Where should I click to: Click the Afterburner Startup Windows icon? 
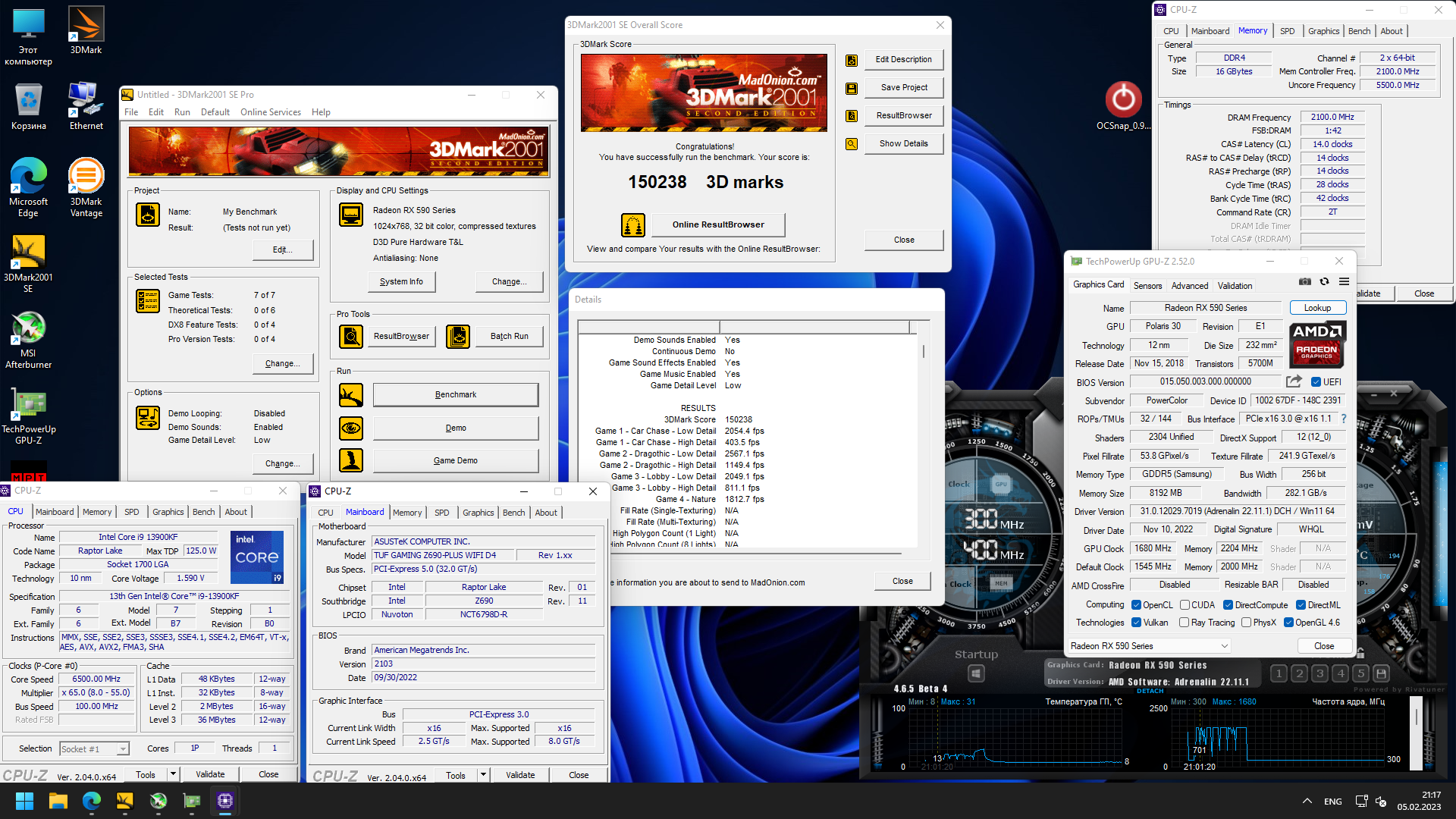click(x=976, y=673)
